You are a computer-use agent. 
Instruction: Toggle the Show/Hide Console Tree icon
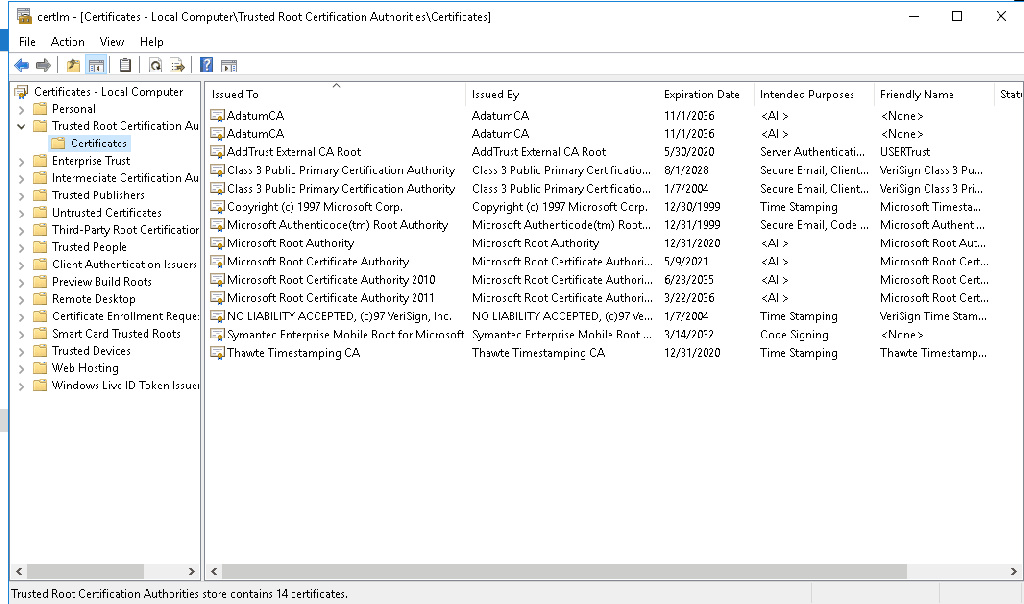(97, 65)
